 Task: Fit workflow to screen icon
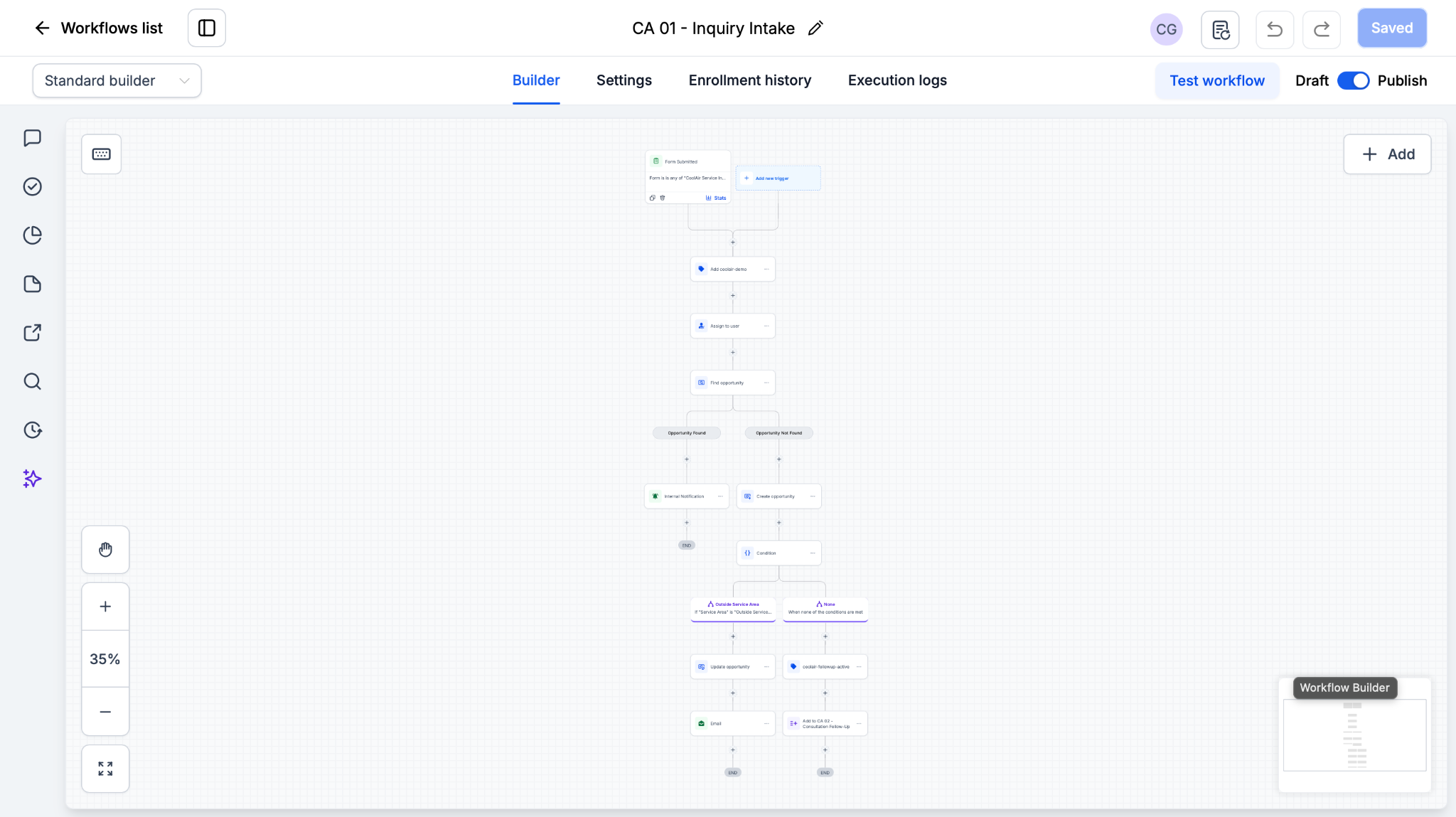point(105,769)
